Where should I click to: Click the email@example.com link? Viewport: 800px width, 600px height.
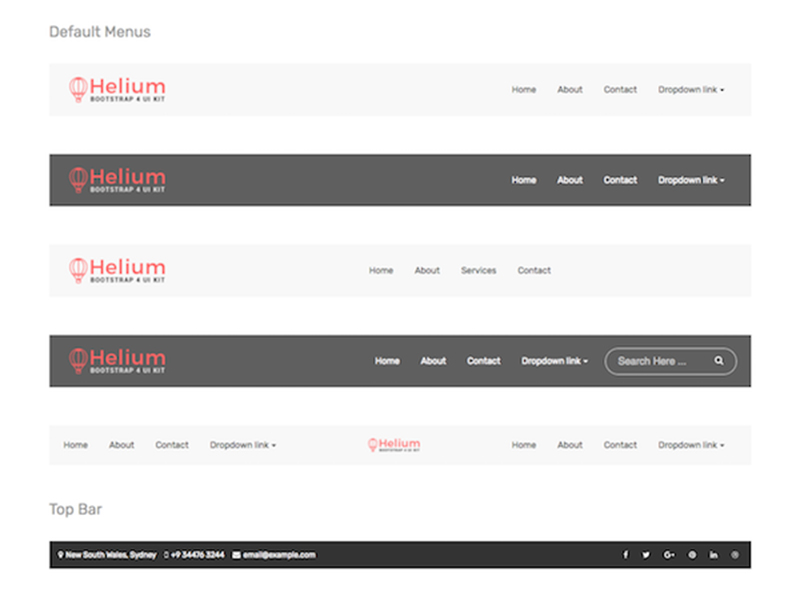279,555
